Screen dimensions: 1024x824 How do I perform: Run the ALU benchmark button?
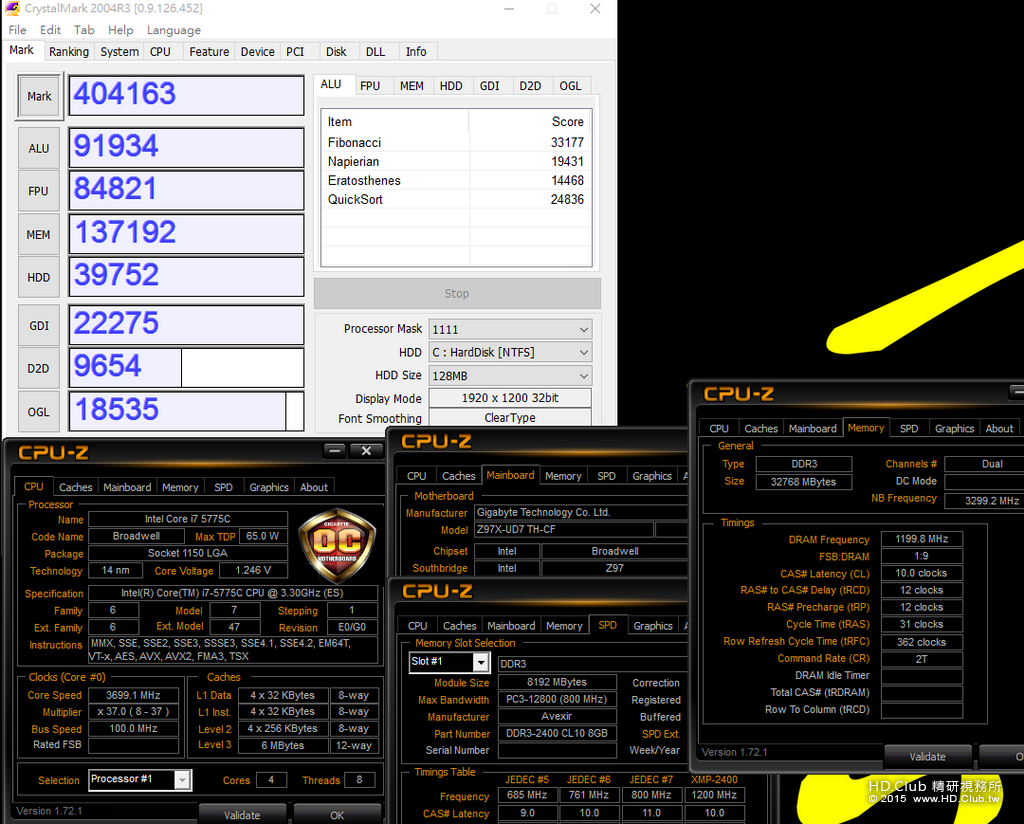point(39,148)
